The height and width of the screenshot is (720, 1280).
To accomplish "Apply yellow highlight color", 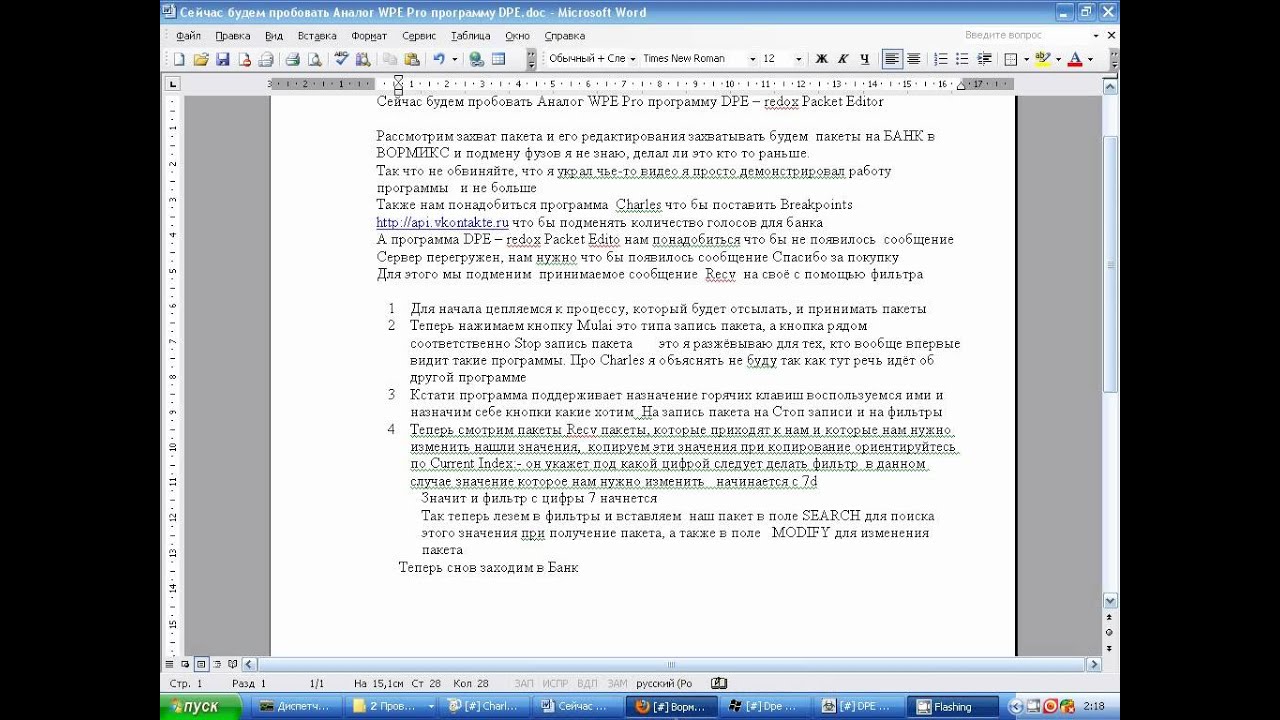I will (1043, 59).
